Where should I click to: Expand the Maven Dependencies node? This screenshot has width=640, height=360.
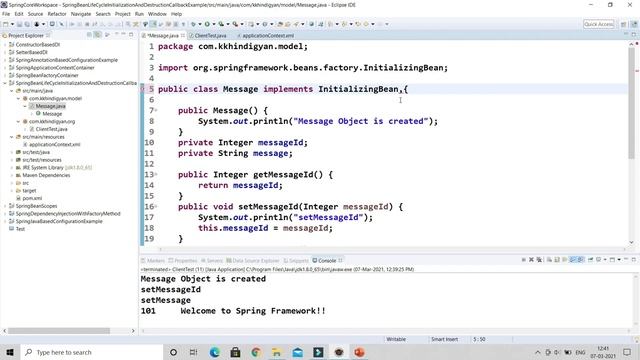pos(11,175)
